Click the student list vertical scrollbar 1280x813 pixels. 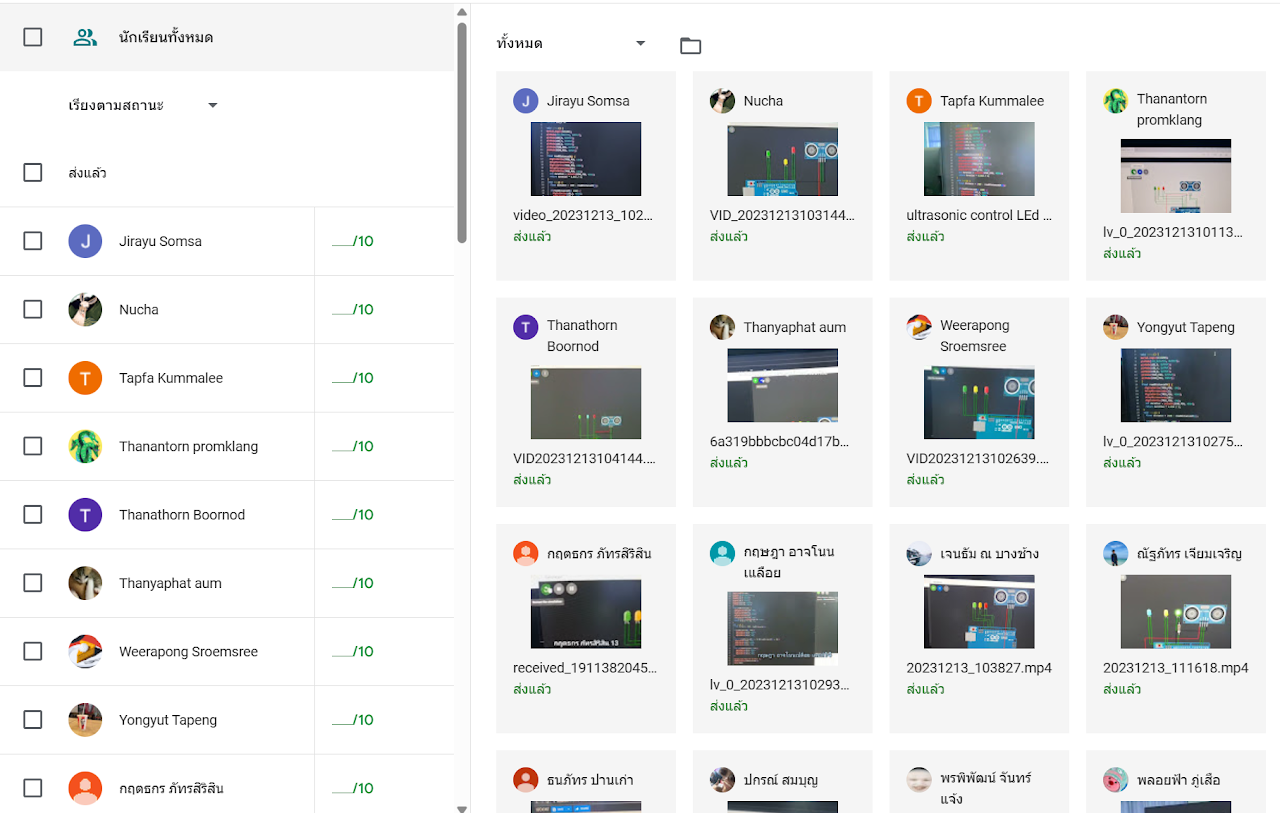[462, 132]
